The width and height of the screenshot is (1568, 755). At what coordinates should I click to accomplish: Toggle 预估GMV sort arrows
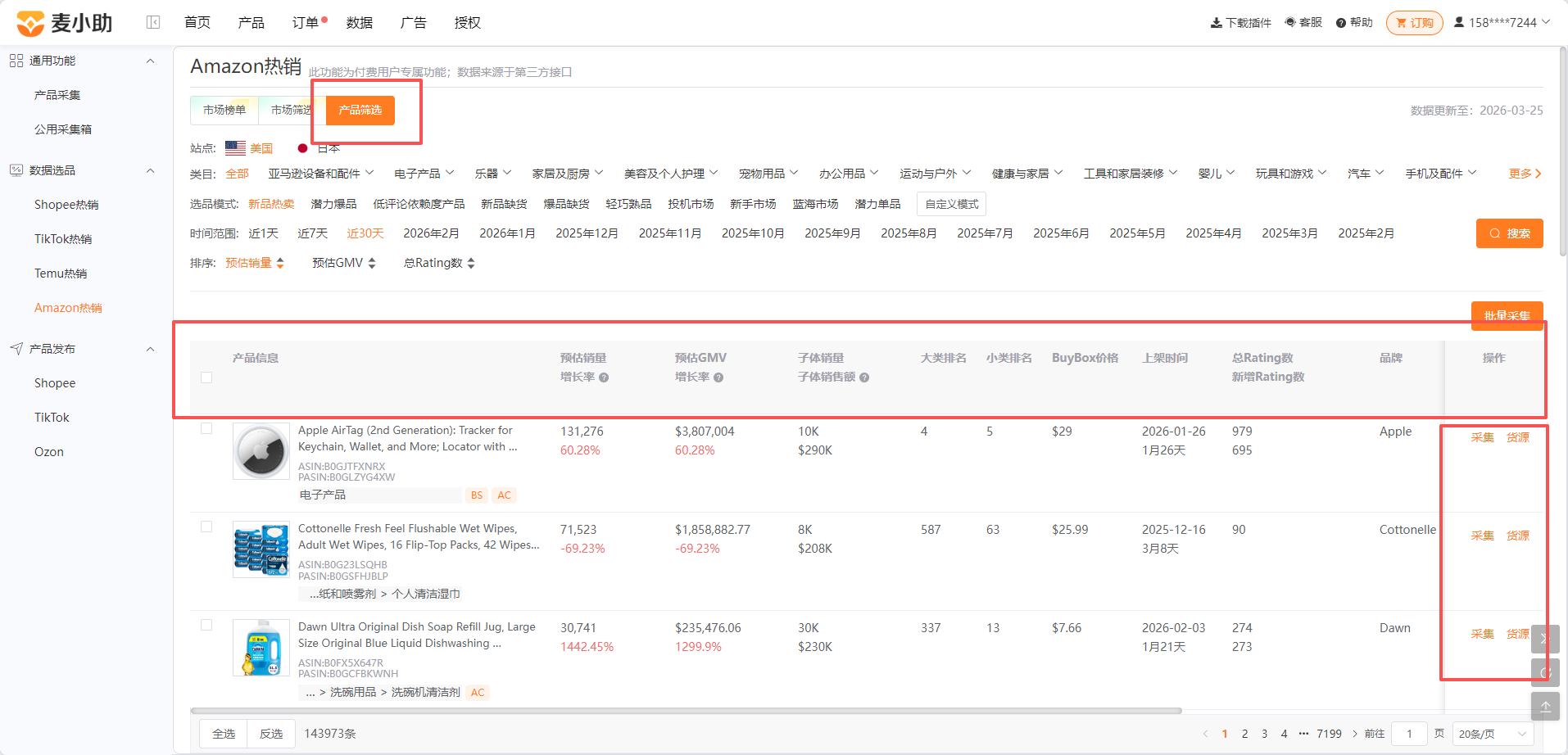tap(372, 263)
